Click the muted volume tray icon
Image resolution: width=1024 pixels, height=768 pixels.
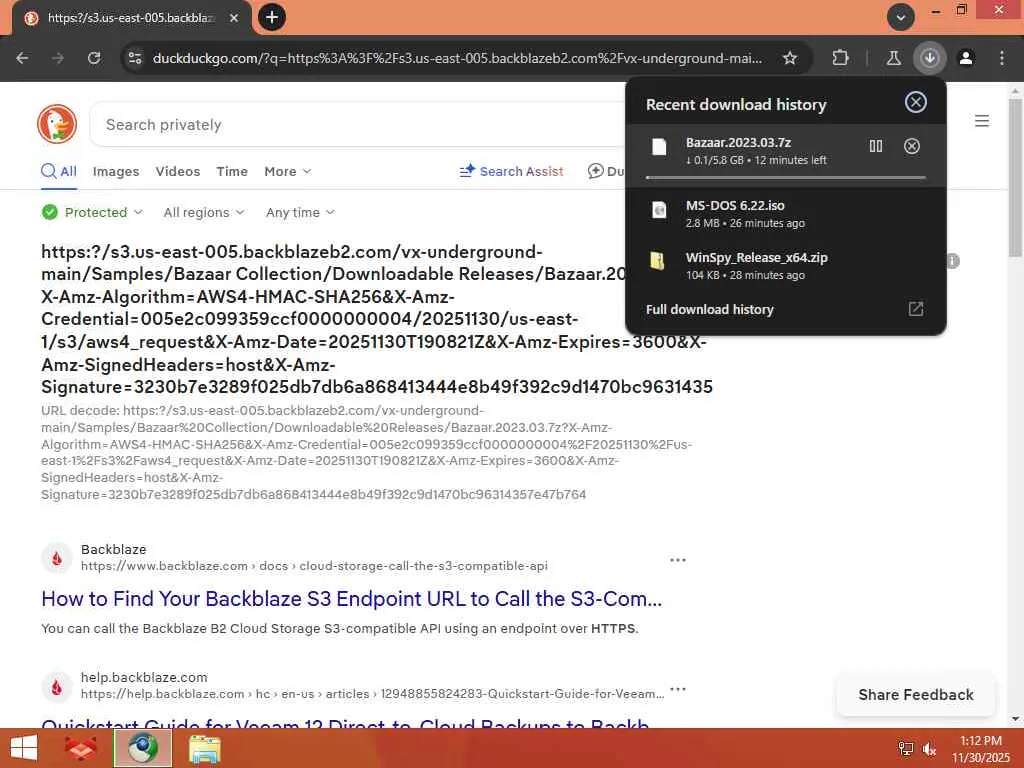coord(929,749)
